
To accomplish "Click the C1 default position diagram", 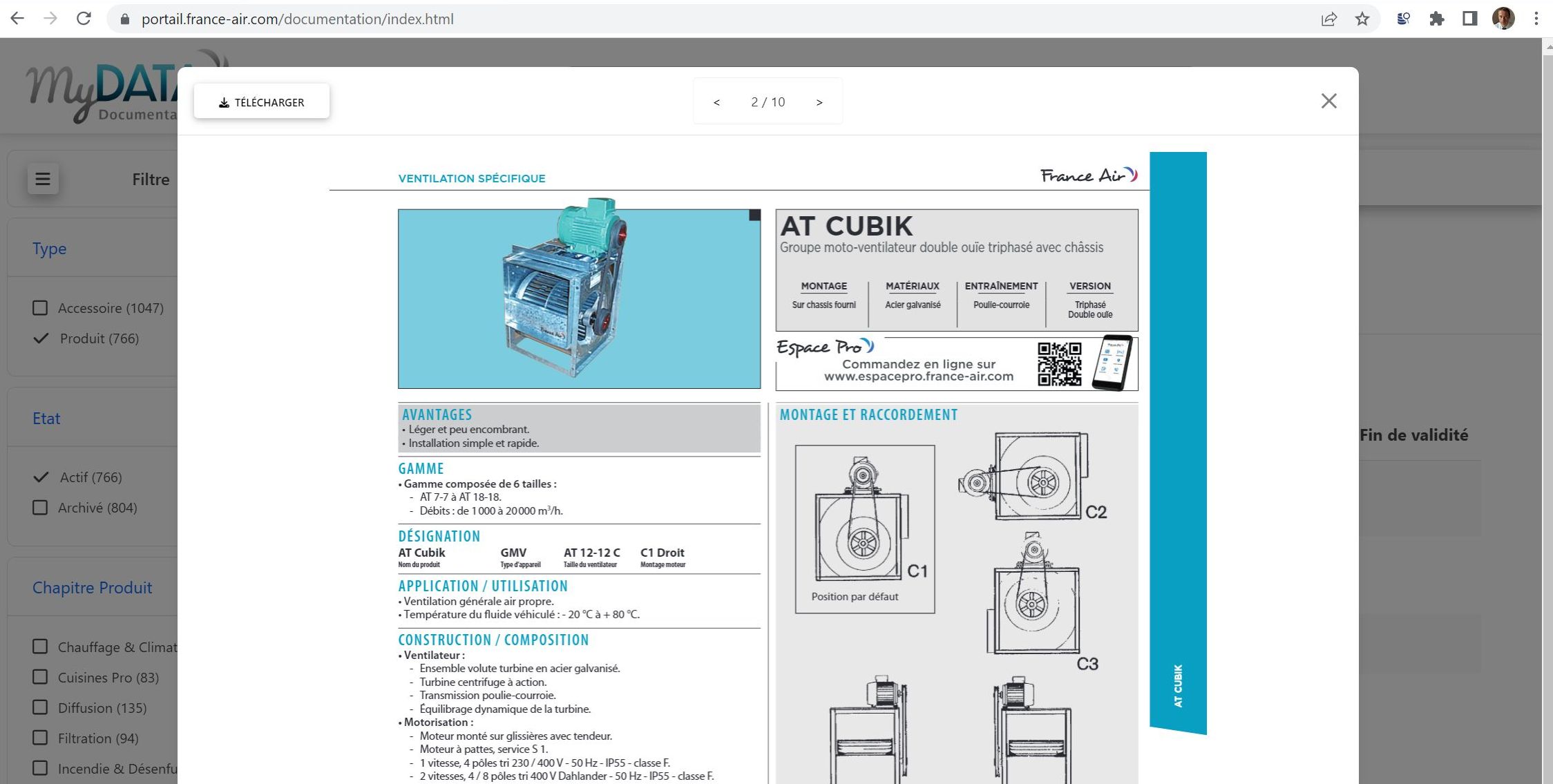I will [x=865, y=529].
